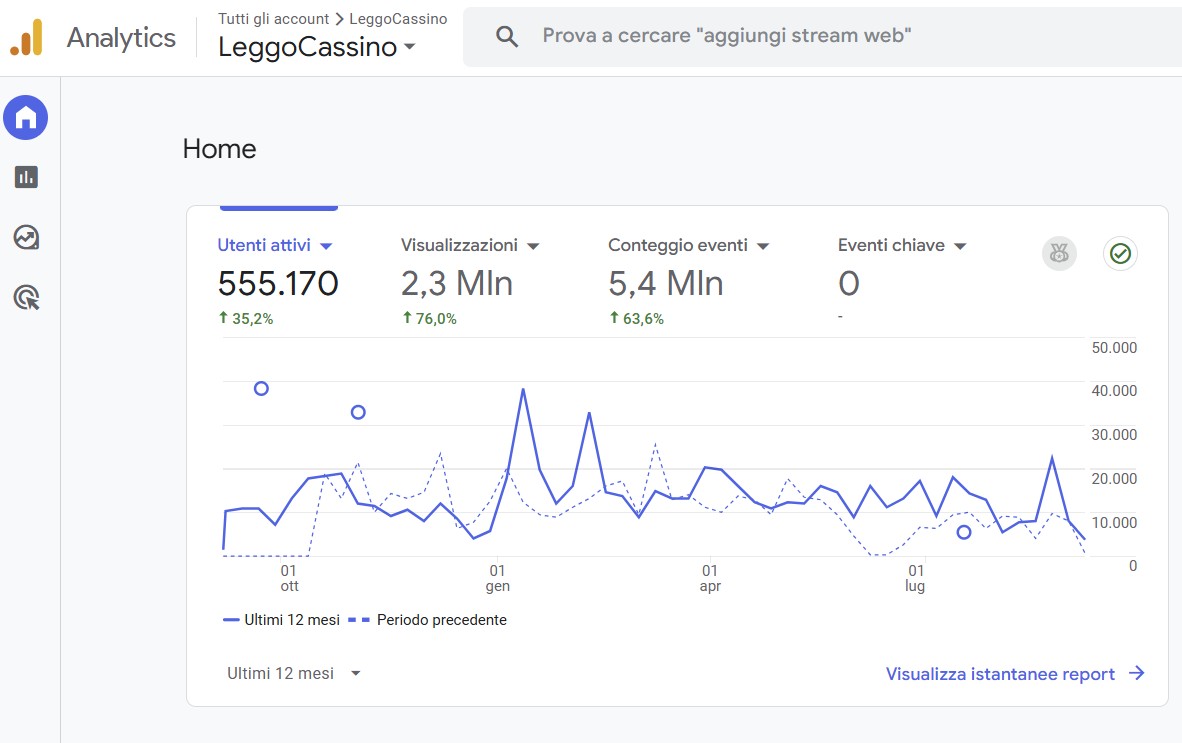Open the Advertising cursor icon
1182x743 pixels.
(26, 297)
